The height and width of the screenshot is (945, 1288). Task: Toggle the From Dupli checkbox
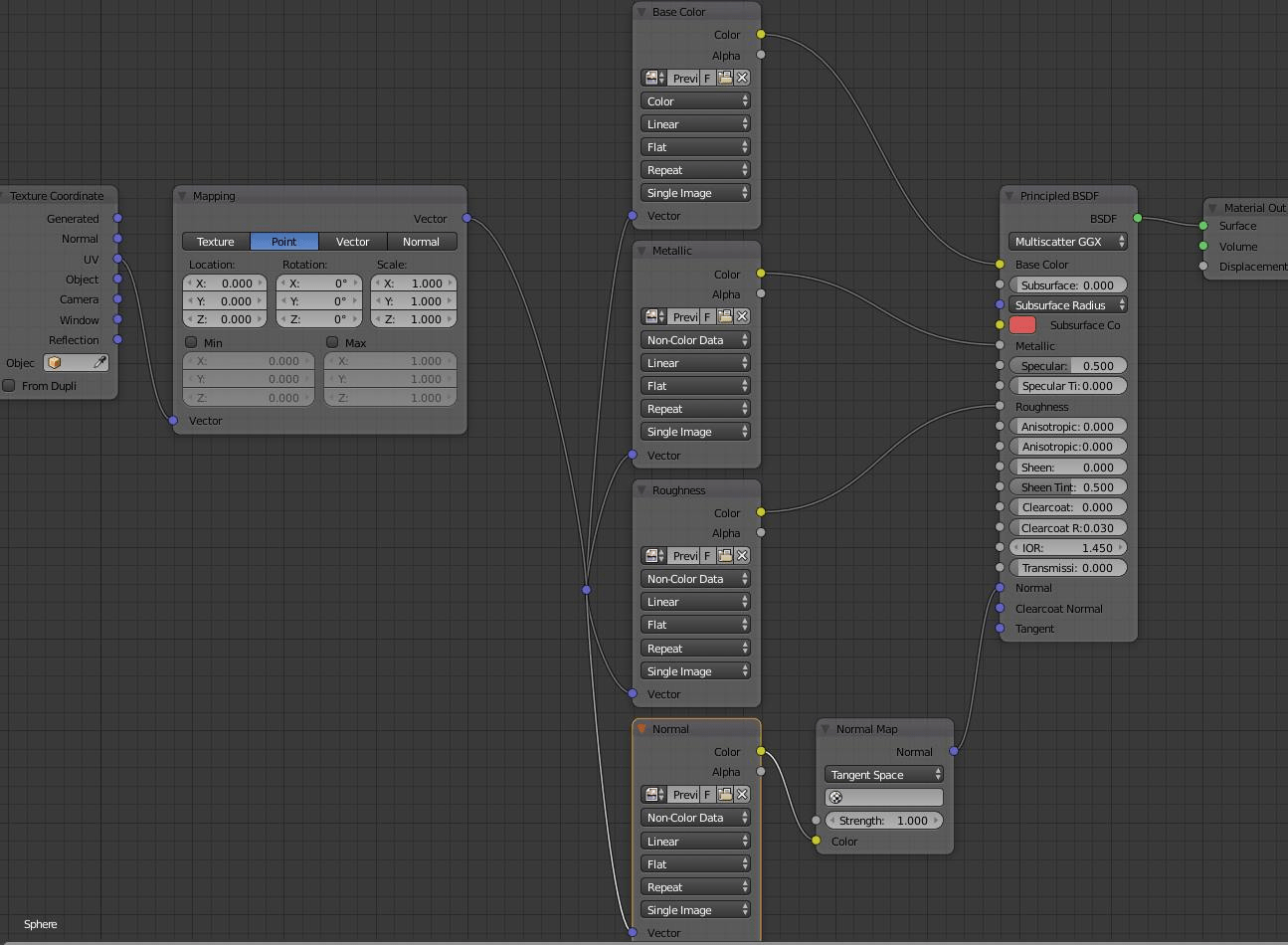click(9, 386)
